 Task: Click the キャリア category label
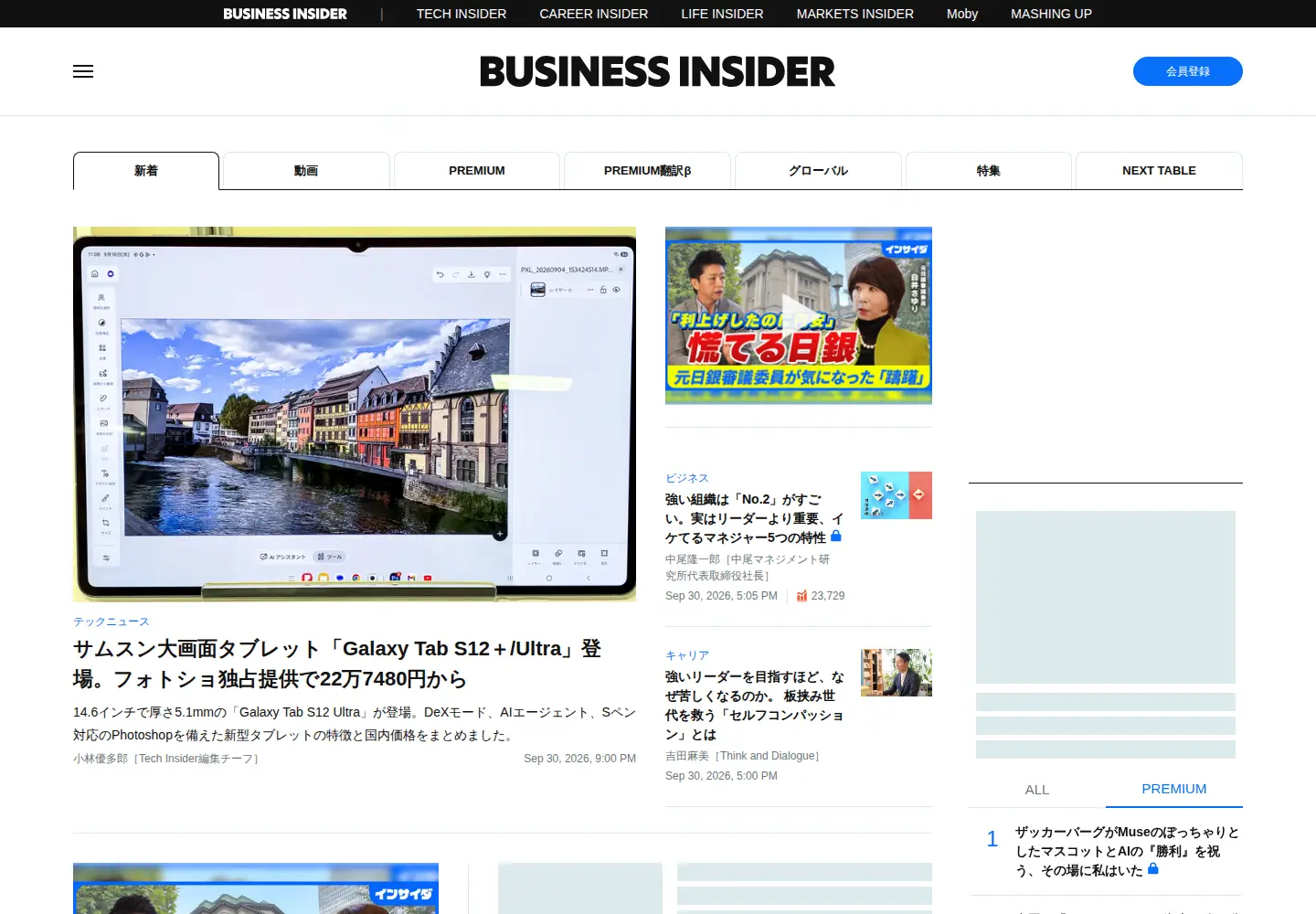point(687,655)
